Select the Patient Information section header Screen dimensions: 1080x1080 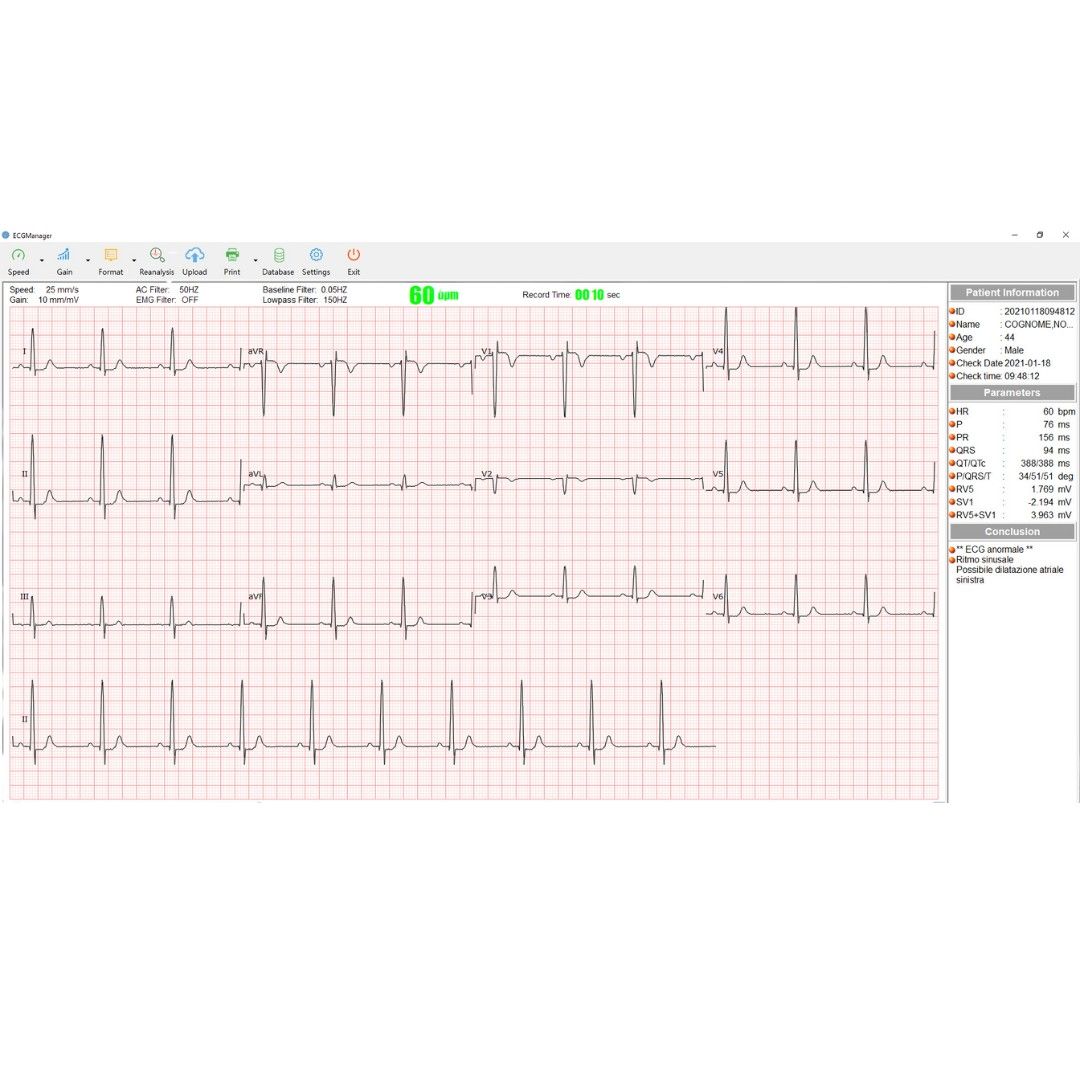pos(1011,292)
